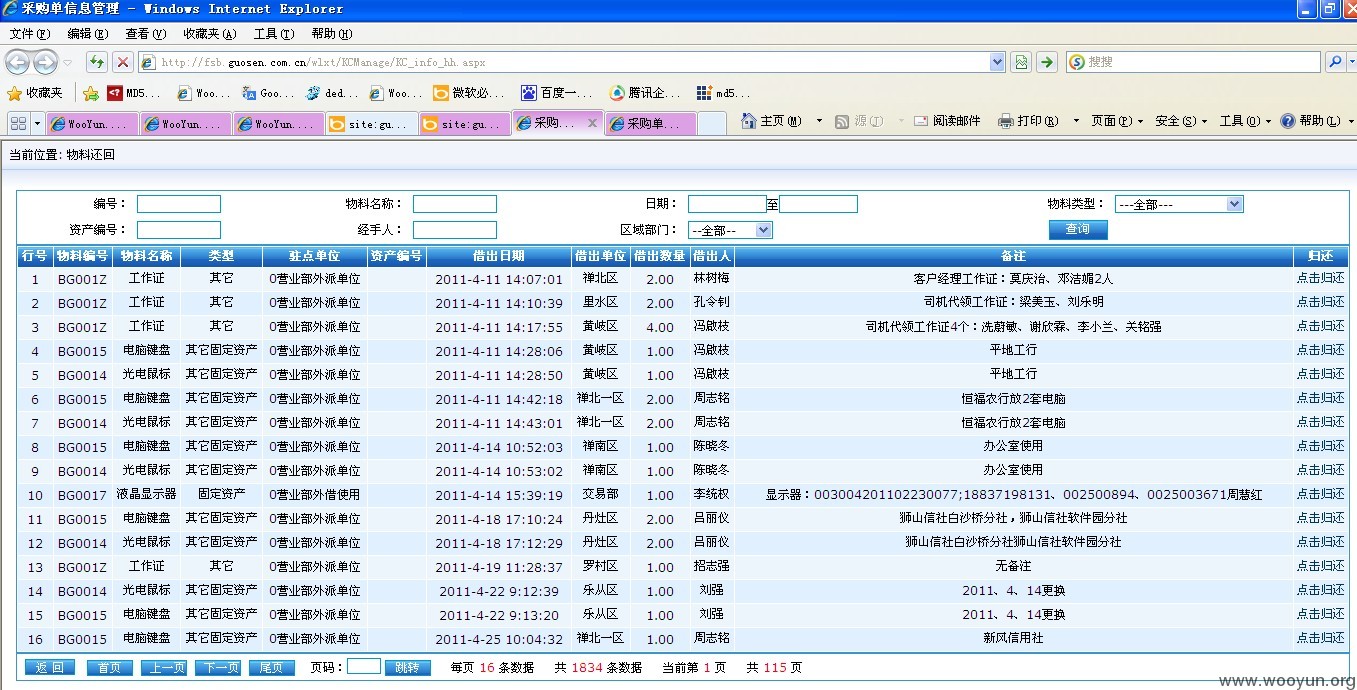The width and height of the screenshot is (1357, 690).
Task: Open the 工具(T) menu in menu bar
Action: (x=273, y=34)
